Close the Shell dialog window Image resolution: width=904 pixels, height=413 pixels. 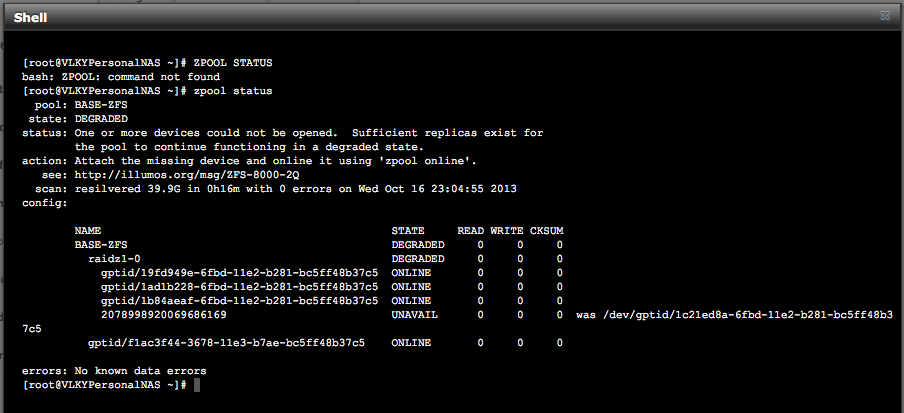coord(885,16)
